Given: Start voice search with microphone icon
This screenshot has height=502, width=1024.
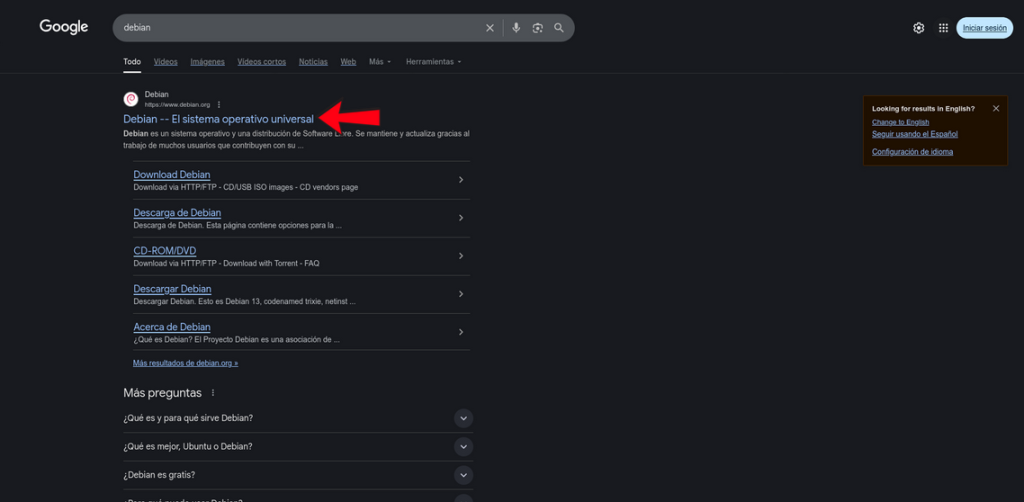Looking at the screenshot, I should coord(516,28).
